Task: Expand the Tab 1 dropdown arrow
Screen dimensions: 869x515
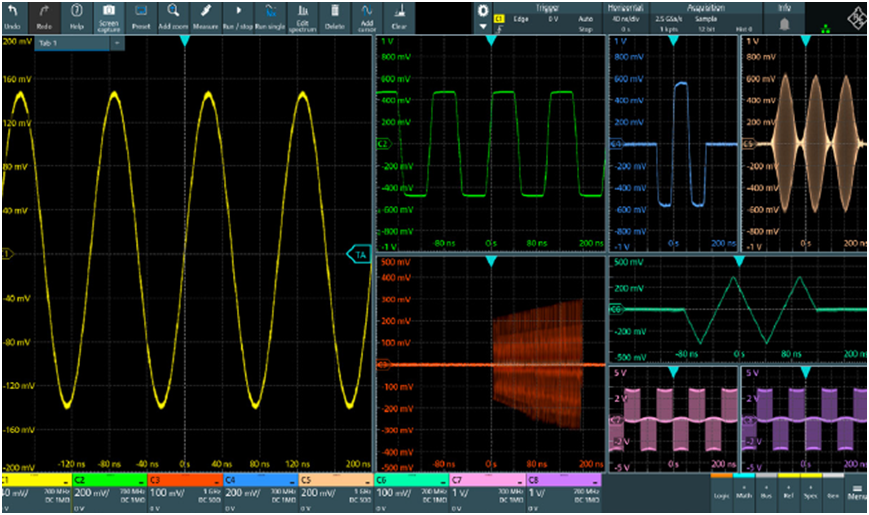Action: coord(117,44)
